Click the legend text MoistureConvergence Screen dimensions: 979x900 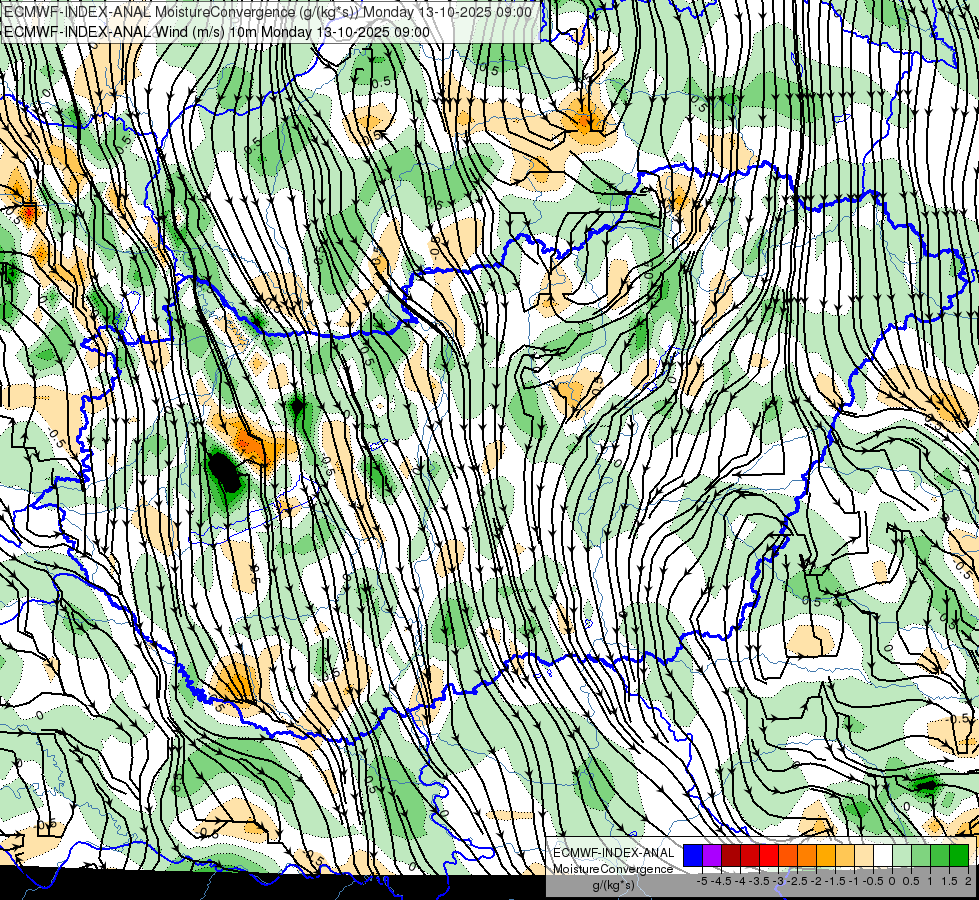(x=612, y=869)
